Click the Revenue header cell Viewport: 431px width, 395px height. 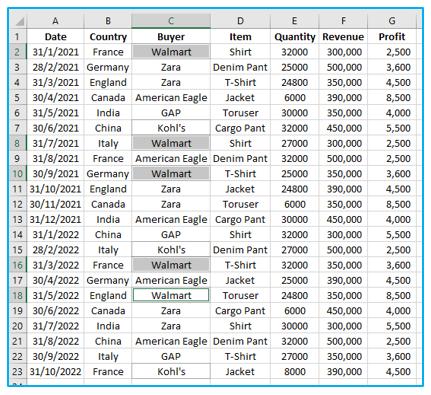tap(343, 37)
